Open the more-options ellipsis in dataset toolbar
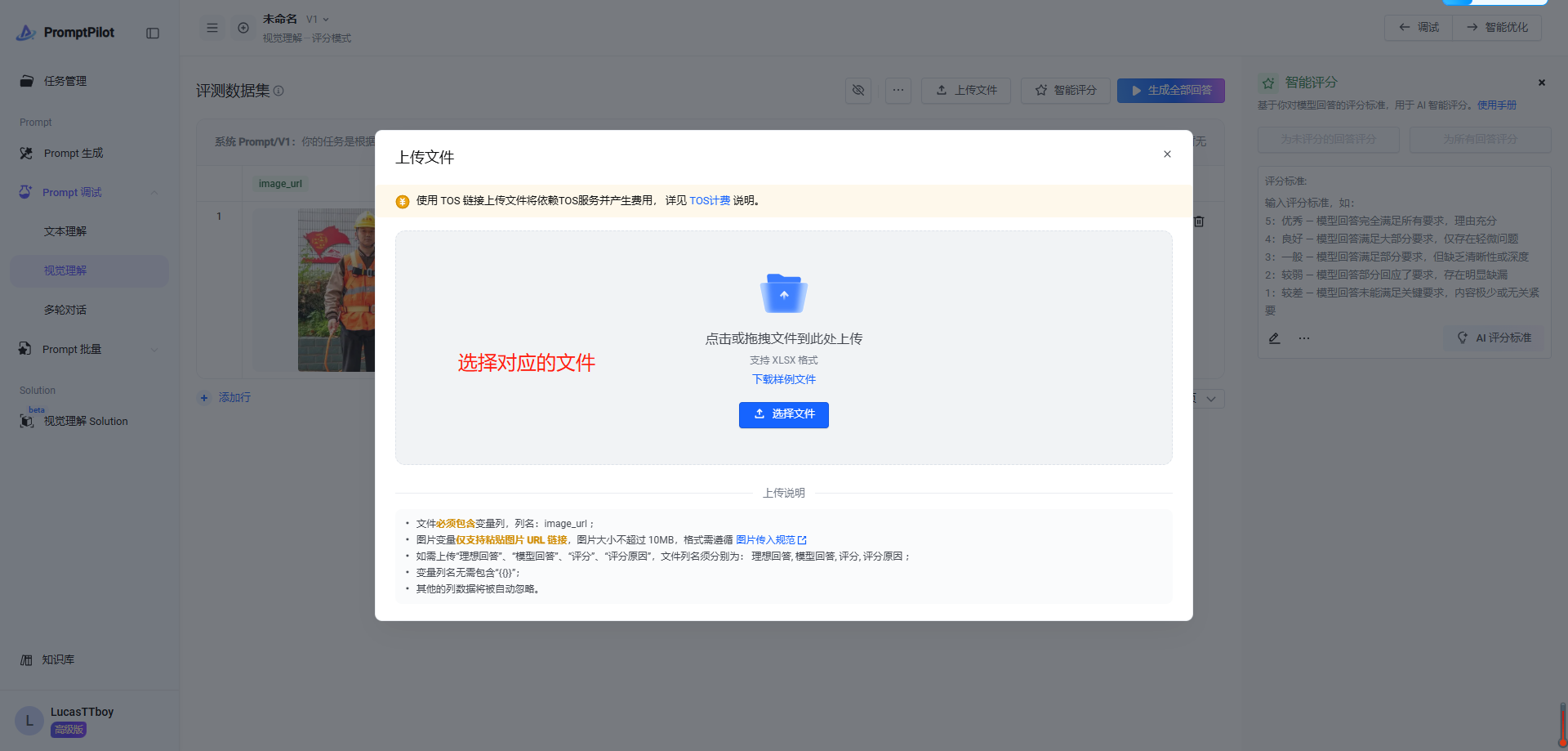This screenshot has width=1568, height=751. (x=898, y=90)
